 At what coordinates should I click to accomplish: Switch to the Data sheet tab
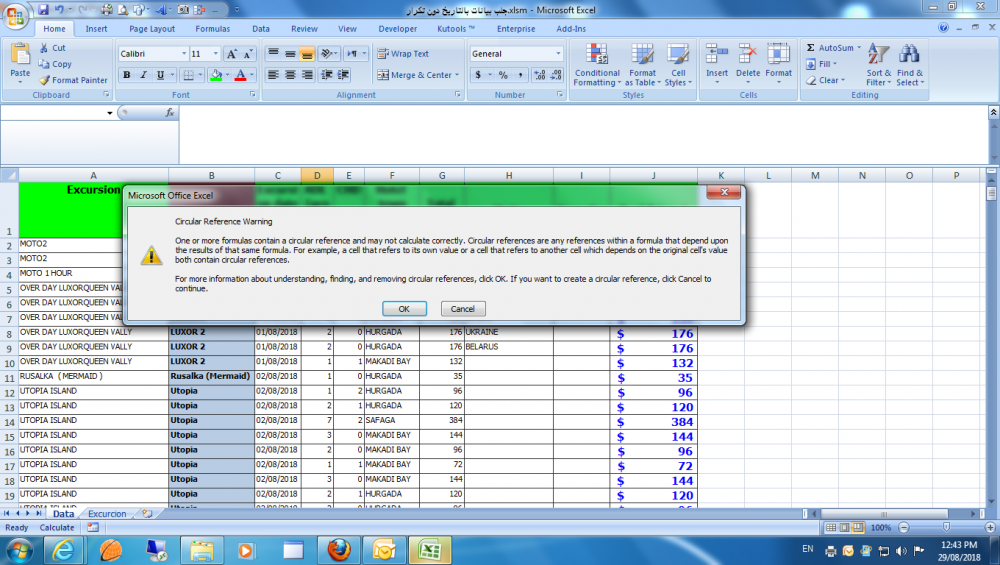click(63, 513)
